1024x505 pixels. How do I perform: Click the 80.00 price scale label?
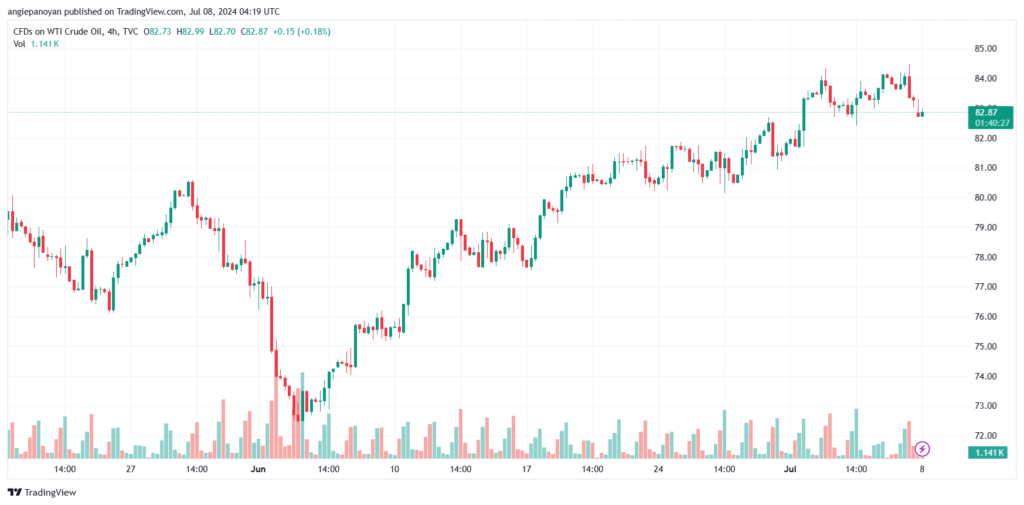point(986,198)
